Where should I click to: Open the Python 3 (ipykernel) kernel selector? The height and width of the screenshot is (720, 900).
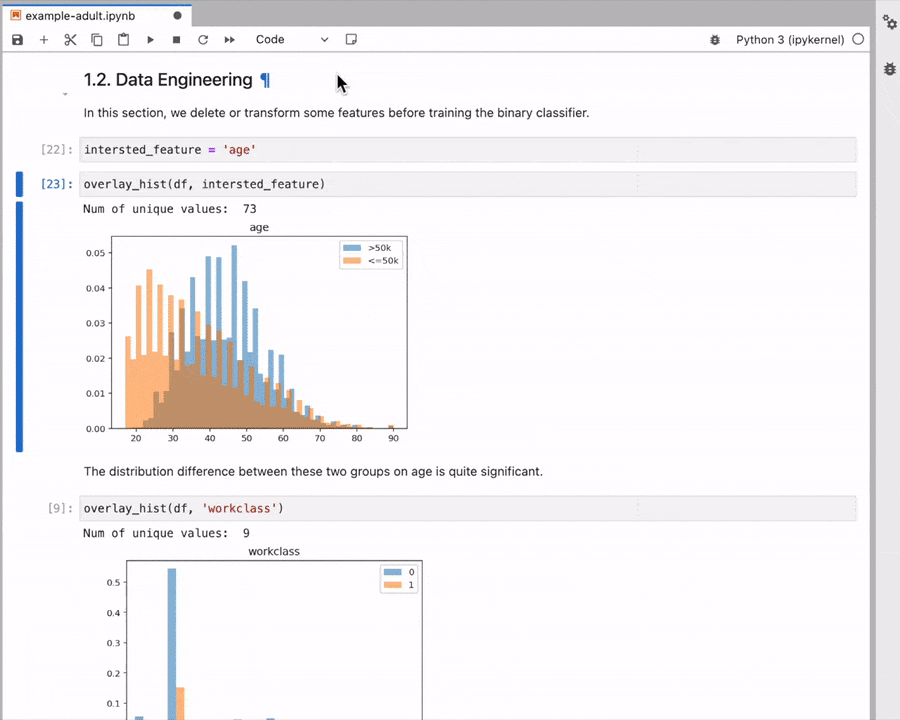(790, 40)
